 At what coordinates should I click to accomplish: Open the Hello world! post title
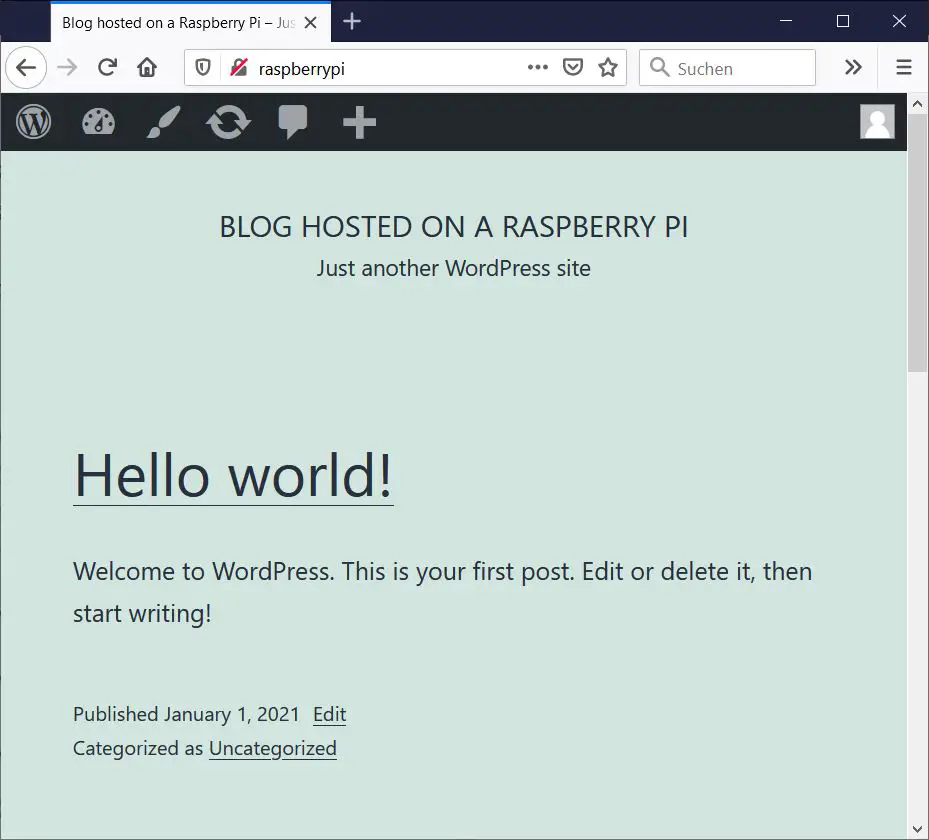[x=233, y=475]
